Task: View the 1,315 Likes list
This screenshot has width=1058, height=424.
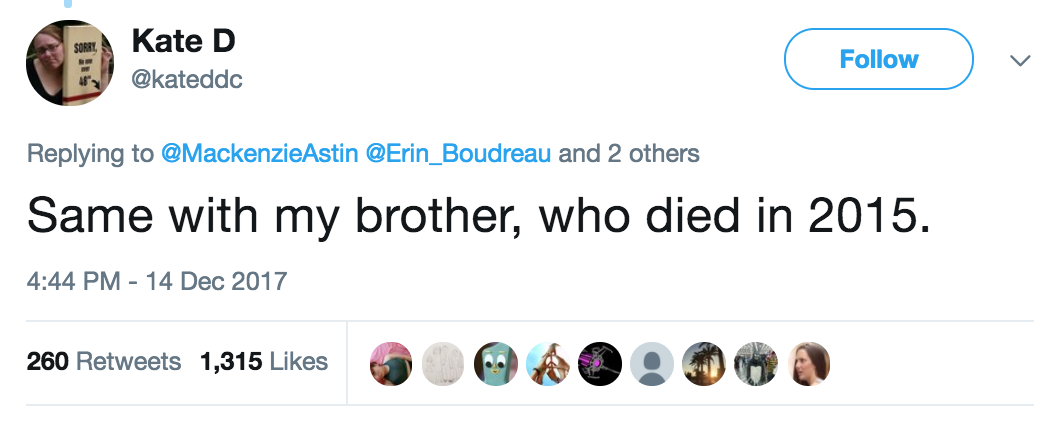Action: [265, 361]
